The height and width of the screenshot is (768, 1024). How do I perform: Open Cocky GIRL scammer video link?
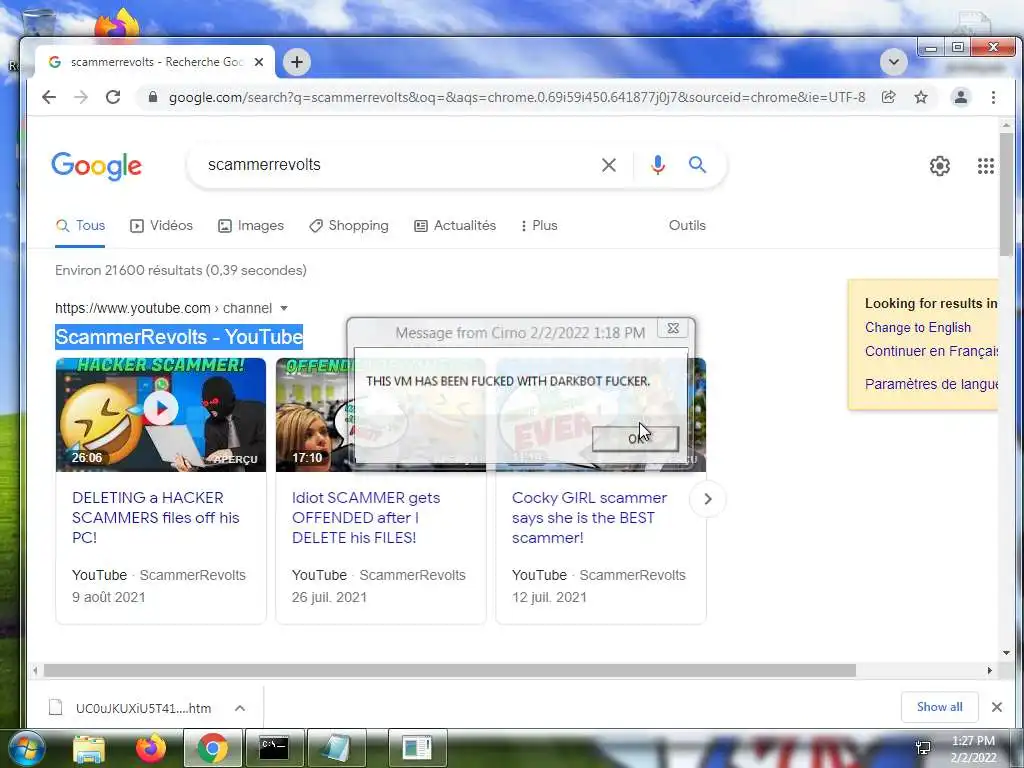pos(589,517)
